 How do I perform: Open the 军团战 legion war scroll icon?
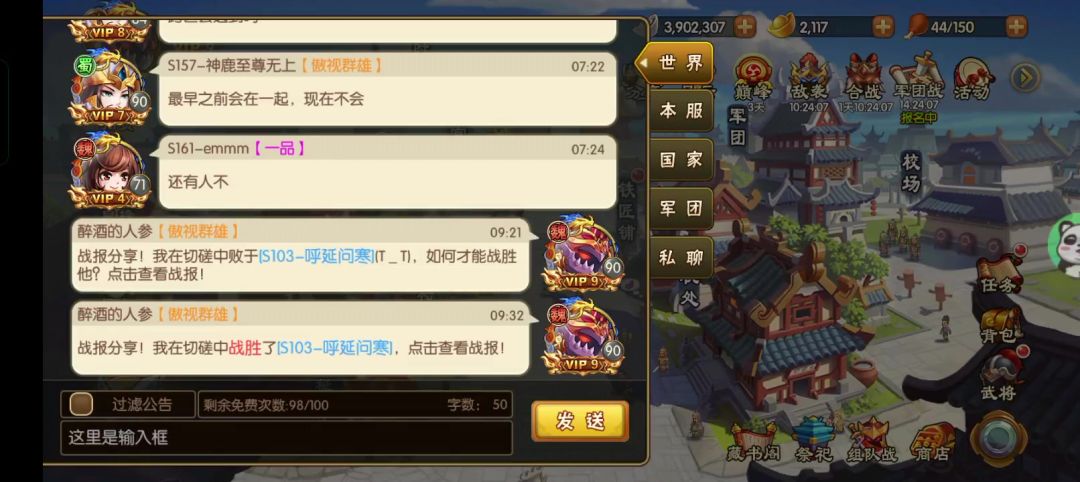point(919,77)
